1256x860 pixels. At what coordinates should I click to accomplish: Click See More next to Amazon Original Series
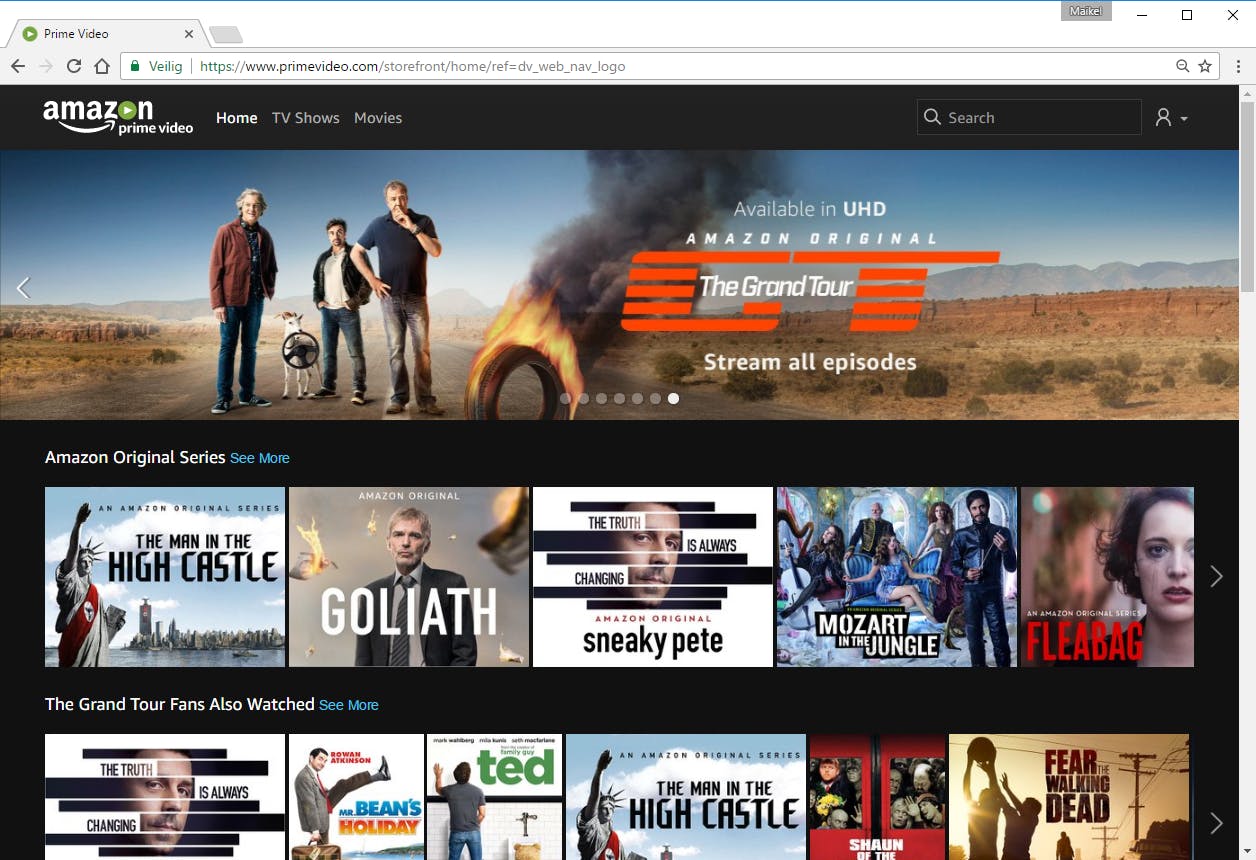point(260,458)
